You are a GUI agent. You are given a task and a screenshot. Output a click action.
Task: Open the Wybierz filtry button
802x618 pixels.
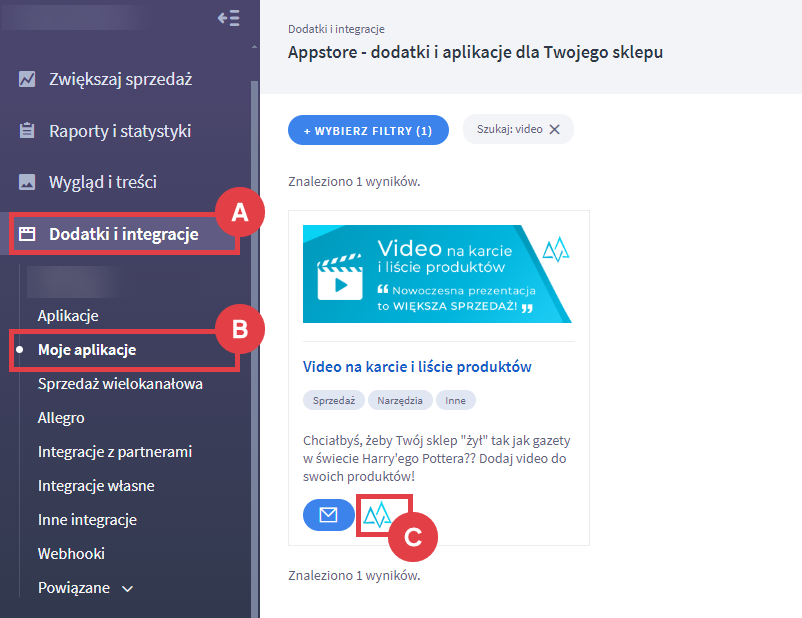pyautogui.click(x=368, y=130)
